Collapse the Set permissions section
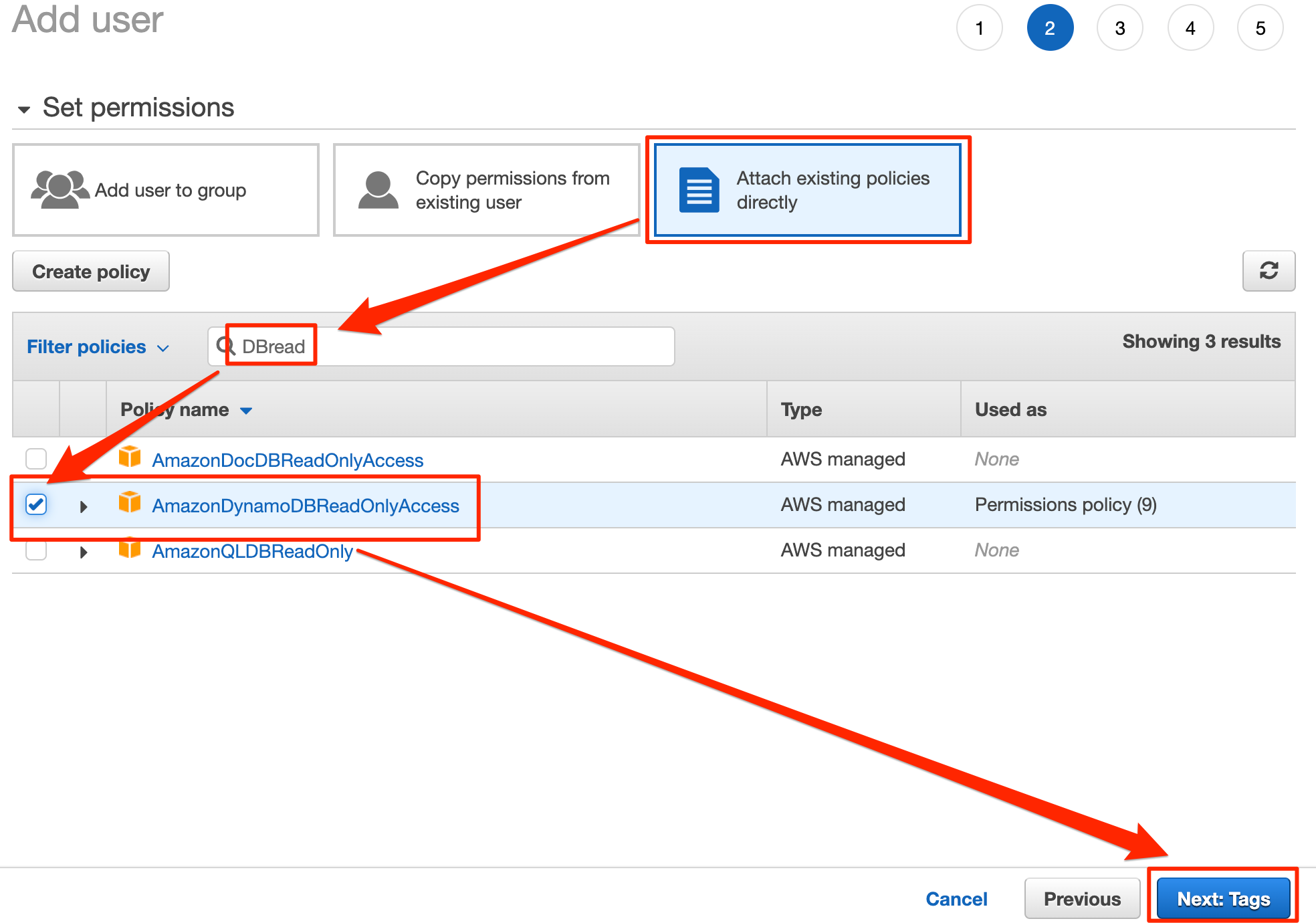This screenshot has height=923, width=1316. point(24,109)
